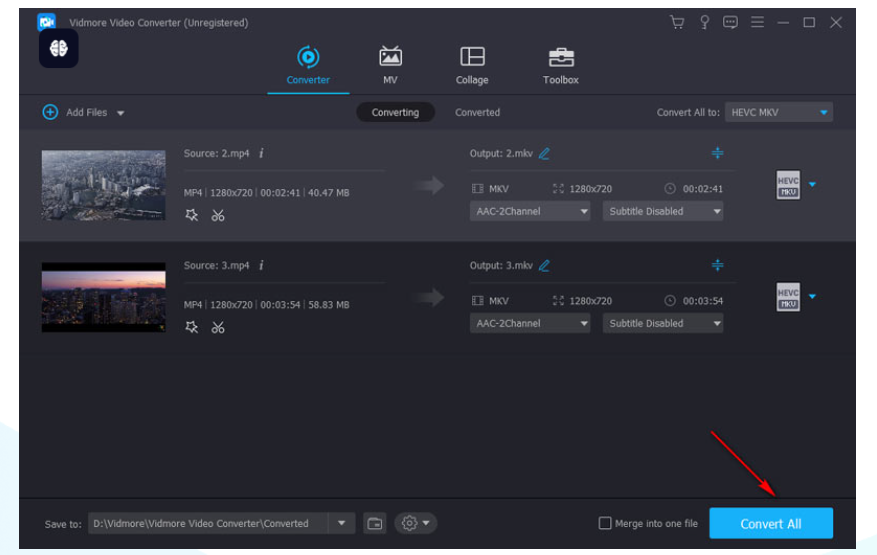Click the brain icon overlay button
This screenshot has width=877, height=555.
click(x=59, y=49)
